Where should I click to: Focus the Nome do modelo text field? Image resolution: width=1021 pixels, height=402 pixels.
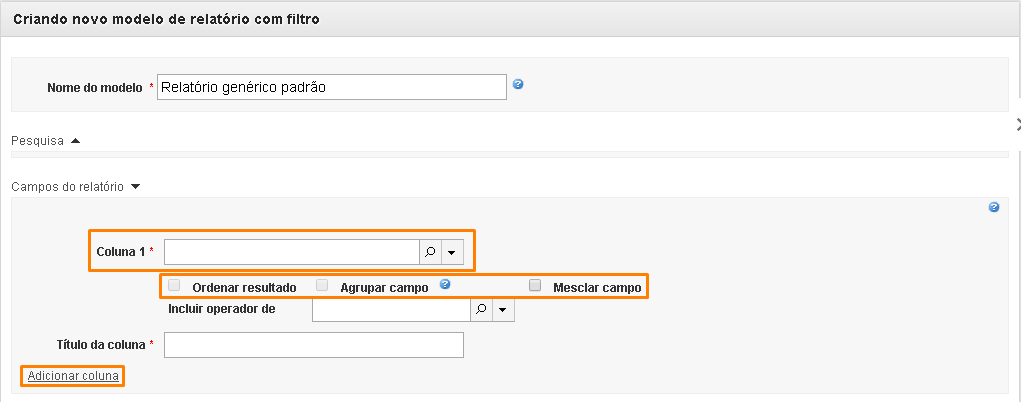coord(332,87)
